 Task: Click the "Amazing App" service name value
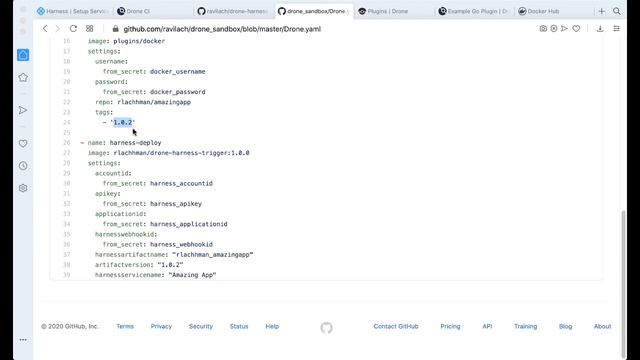192,275
